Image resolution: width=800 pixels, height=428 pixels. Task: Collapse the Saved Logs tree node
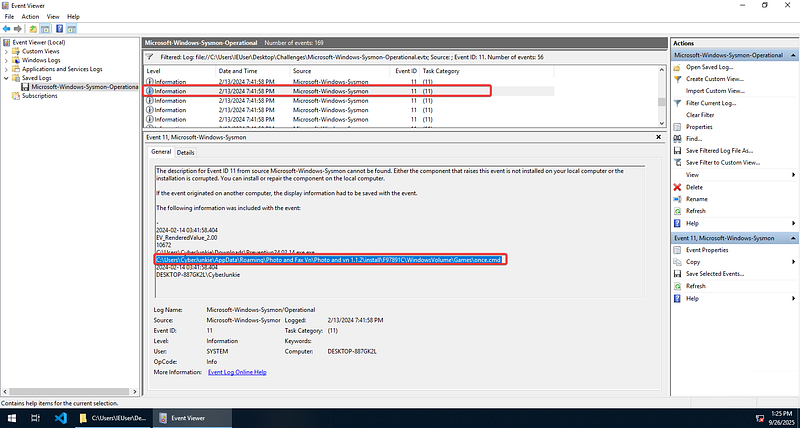point(6,78)
